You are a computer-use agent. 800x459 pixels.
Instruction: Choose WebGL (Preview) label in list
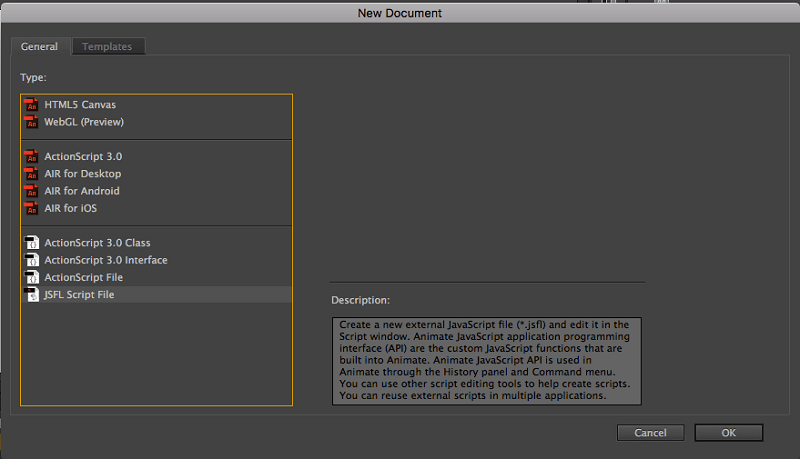84,122
